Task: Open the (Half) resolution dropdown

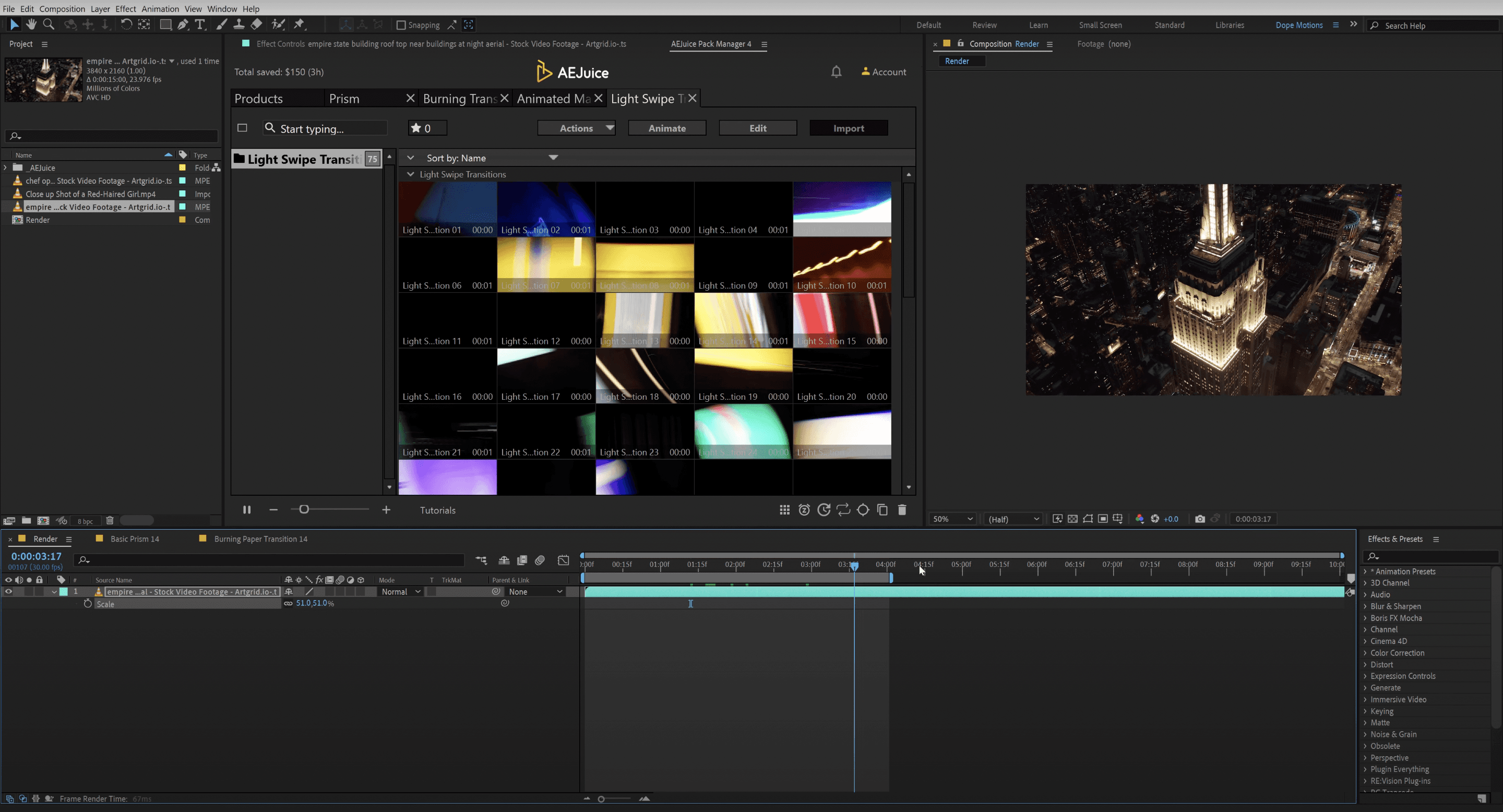Action: 1013,519
